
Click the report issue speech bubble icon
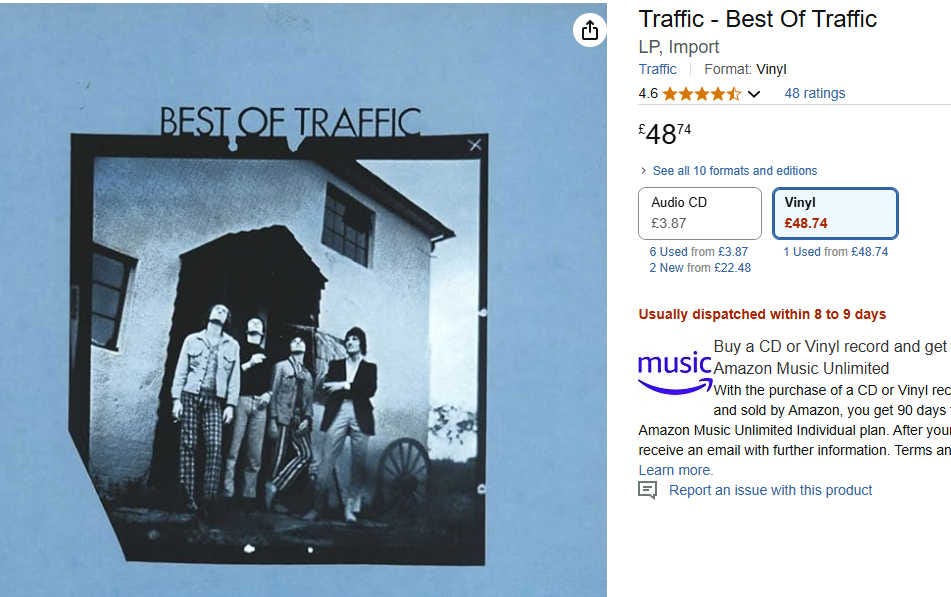pos(648,490)
